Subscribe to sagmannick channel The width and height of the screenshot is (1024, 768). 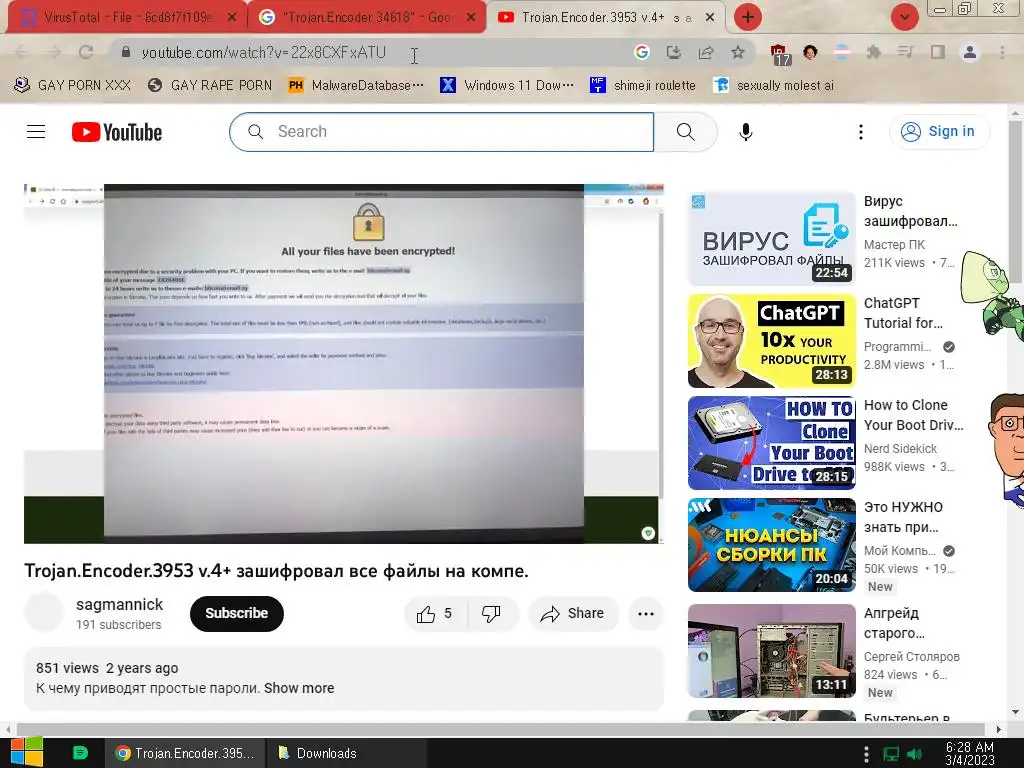tap(236, 614)
